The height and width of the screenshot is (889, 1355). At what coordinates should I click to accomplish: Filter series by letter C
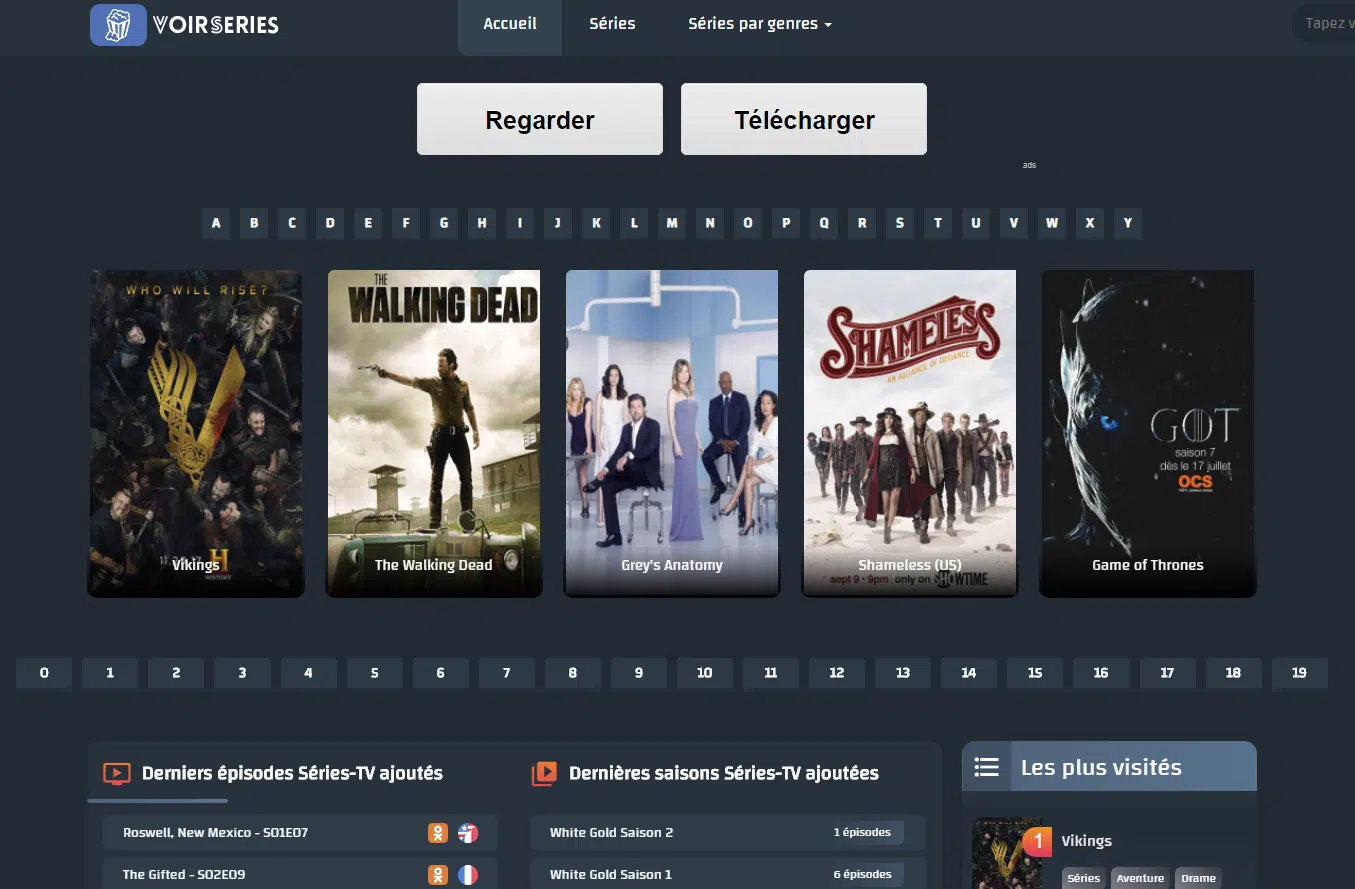[292, 223]
